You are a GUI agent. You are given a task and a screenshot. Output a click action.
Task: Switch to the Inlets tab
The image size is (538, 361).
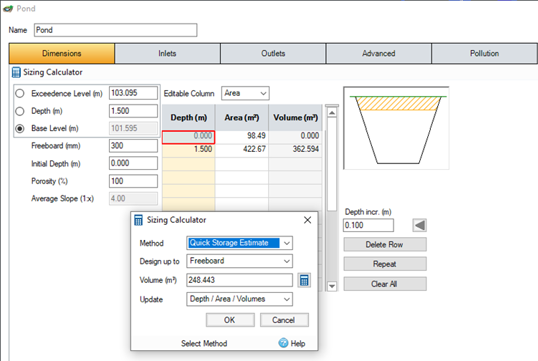coord(167,54)
